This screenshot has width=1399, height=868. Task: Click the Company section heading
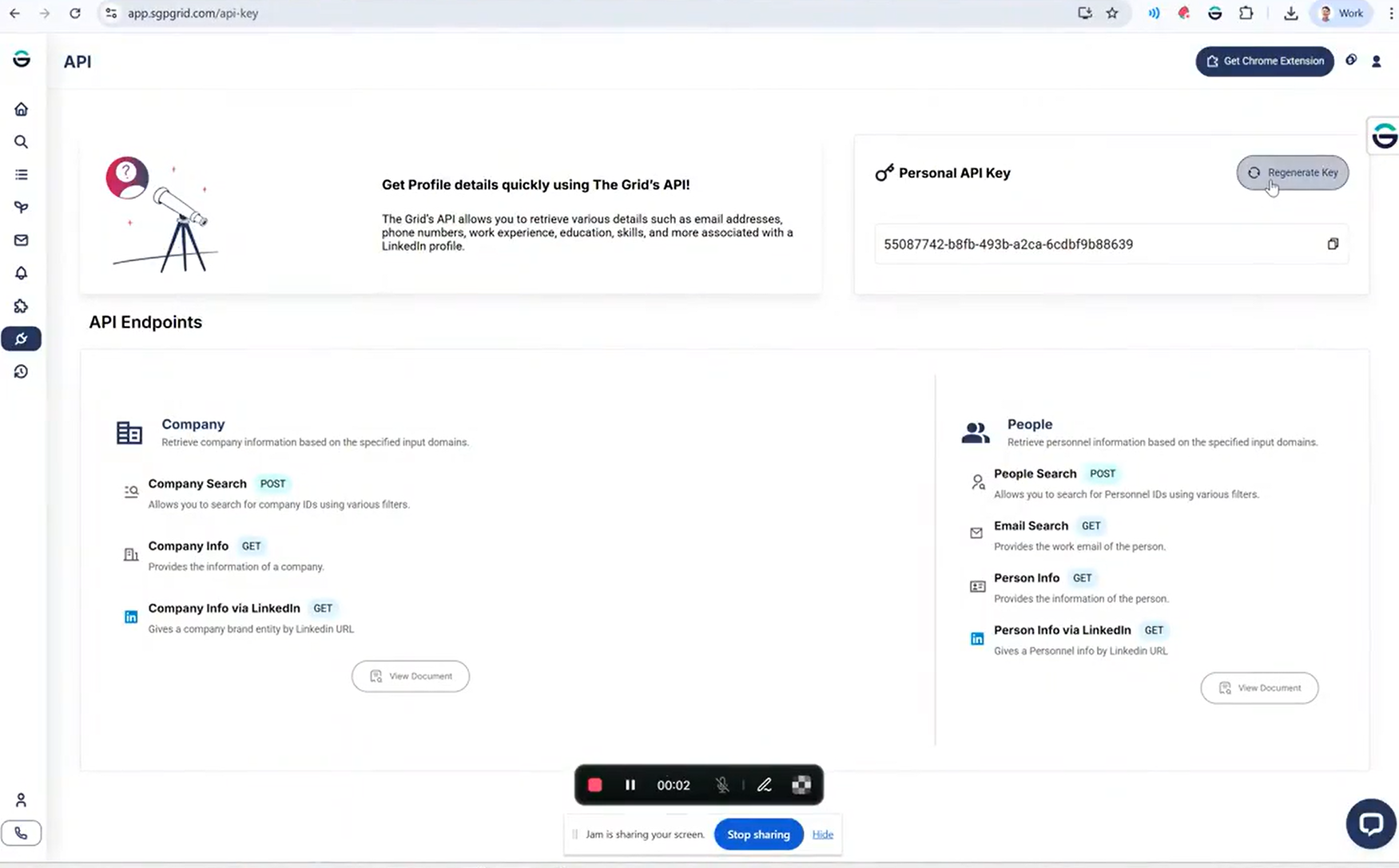(193, 424)
